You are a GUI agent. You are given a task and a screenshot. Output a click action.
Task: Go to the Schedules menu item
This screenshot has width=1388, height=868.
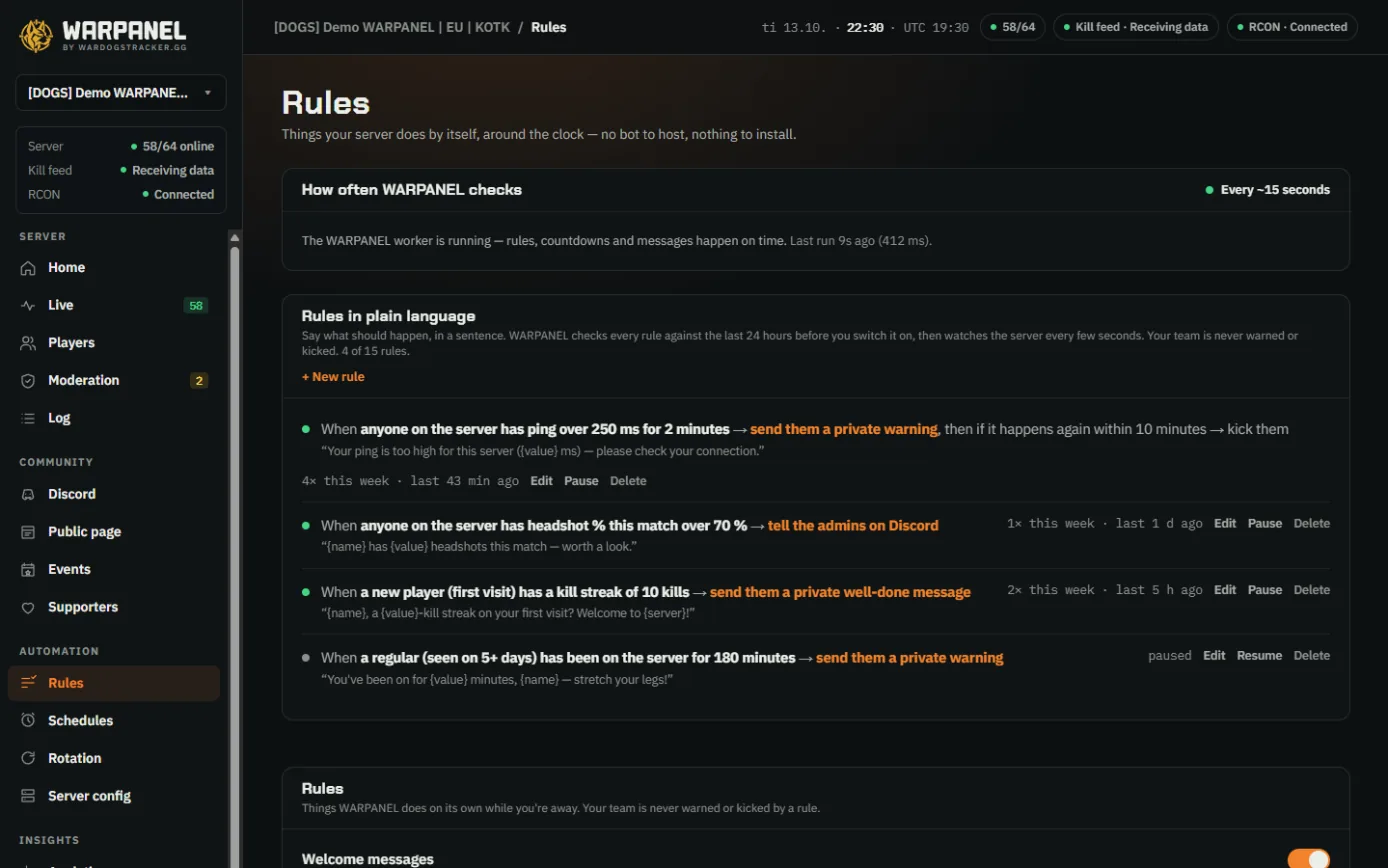[114, 721]
